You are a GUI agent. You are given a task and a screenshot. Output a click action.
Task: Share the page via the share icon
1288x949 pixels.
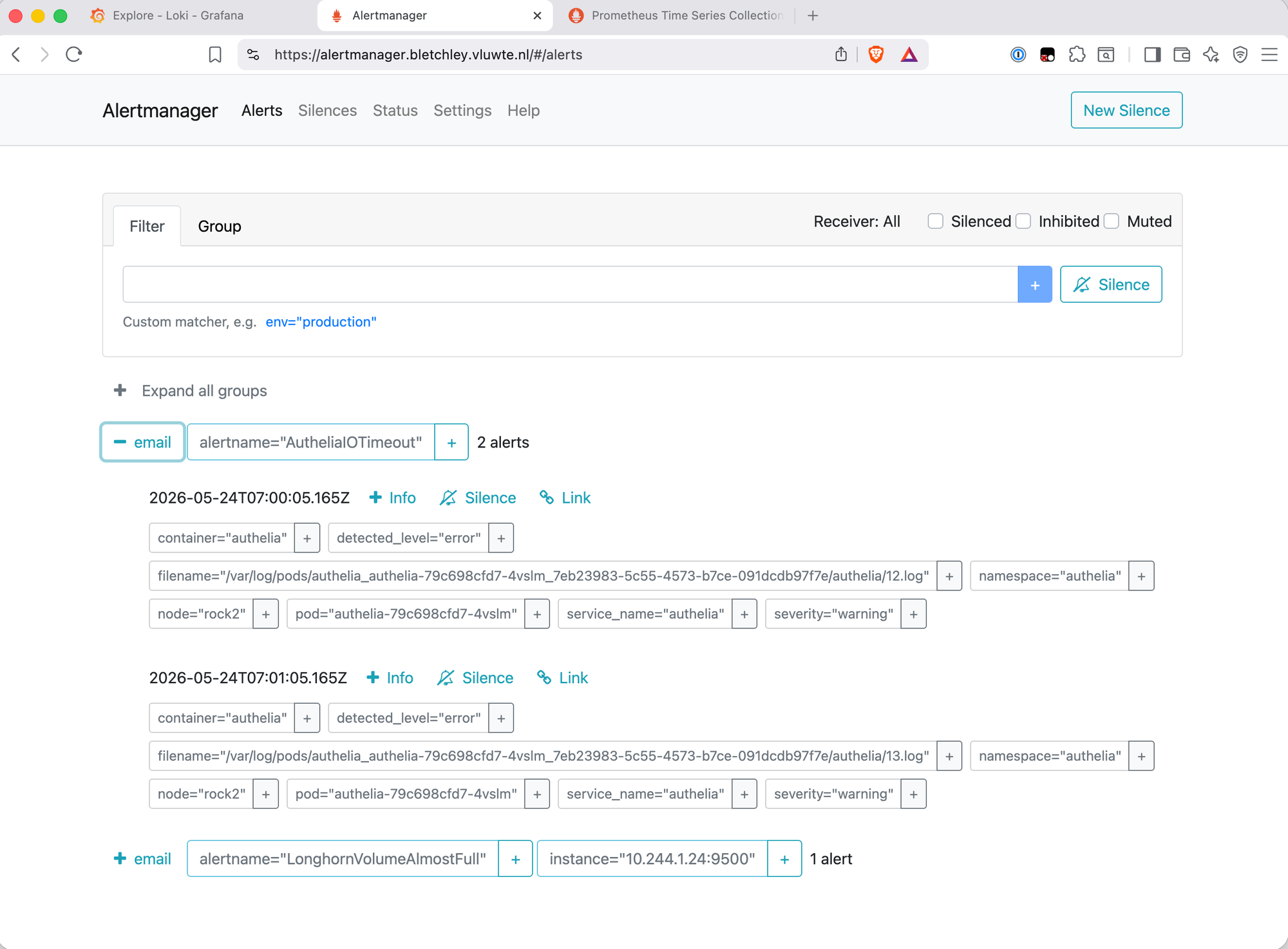tap(841, 55)
